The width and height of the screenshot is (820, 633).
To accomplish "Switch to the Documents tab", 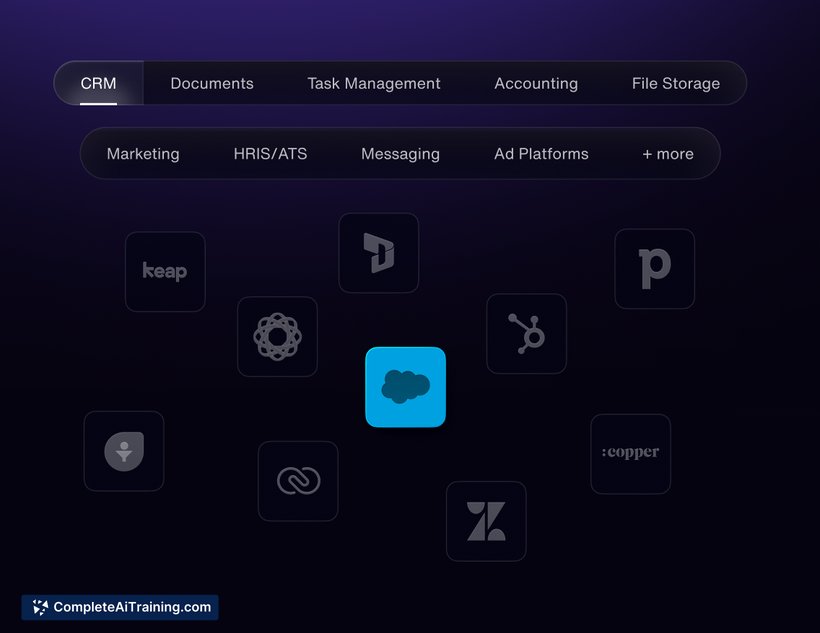I will [212, 83].
